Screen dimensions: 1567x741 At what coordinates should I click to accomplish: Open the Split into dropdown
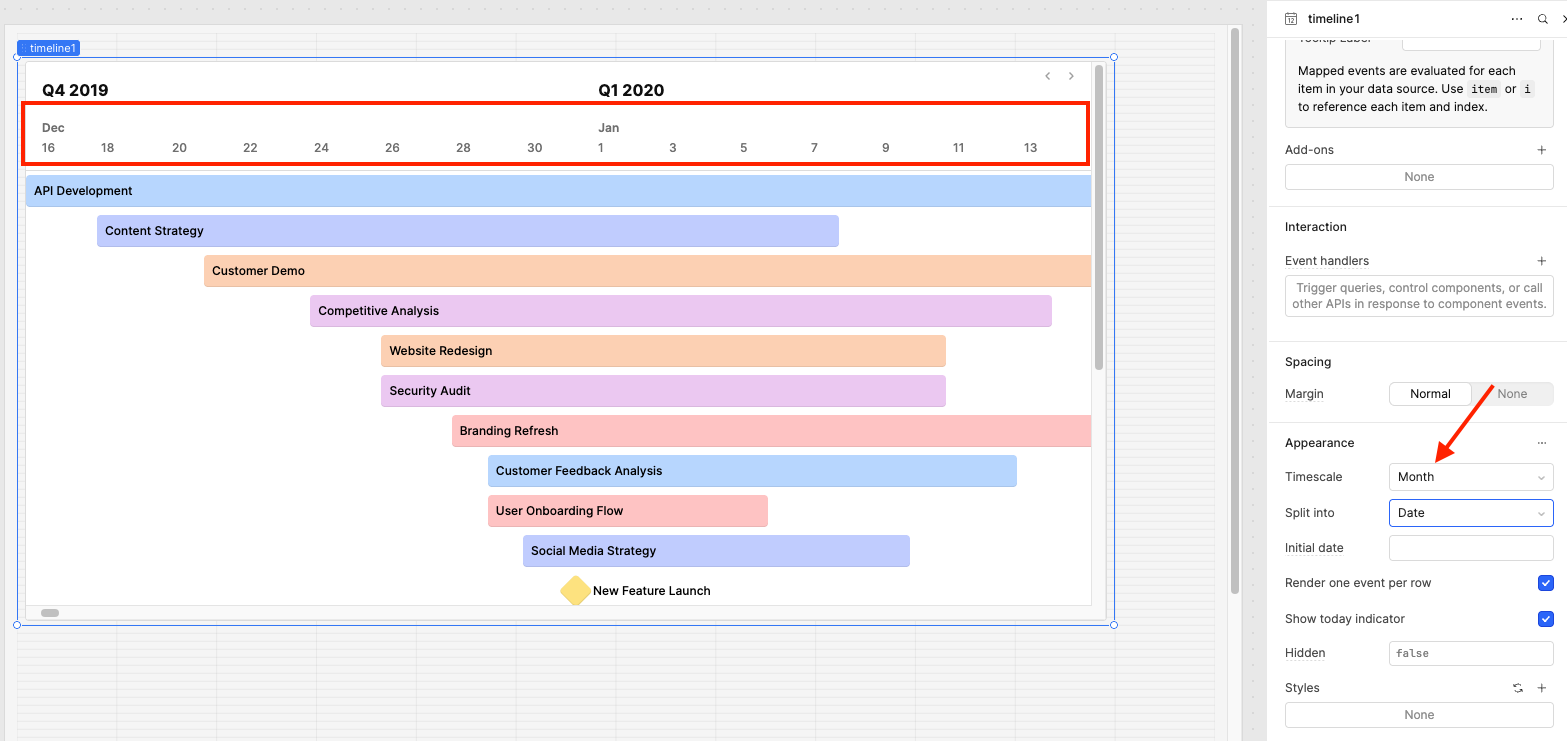coord(1470,513)
